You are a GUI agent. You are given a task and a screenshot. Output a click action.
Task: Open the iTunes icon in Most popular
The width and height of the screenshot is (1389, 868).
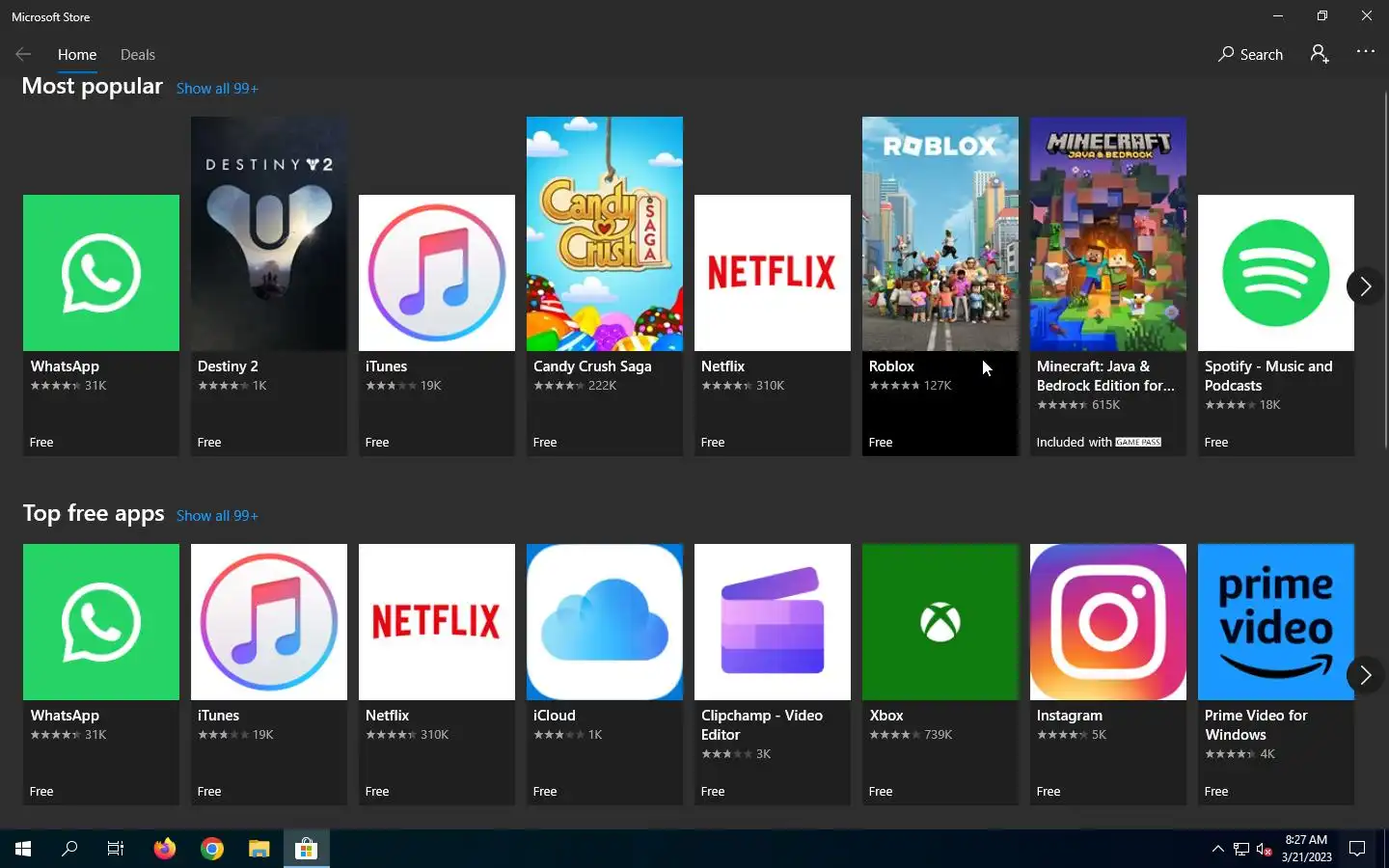[x=437, y=273]
